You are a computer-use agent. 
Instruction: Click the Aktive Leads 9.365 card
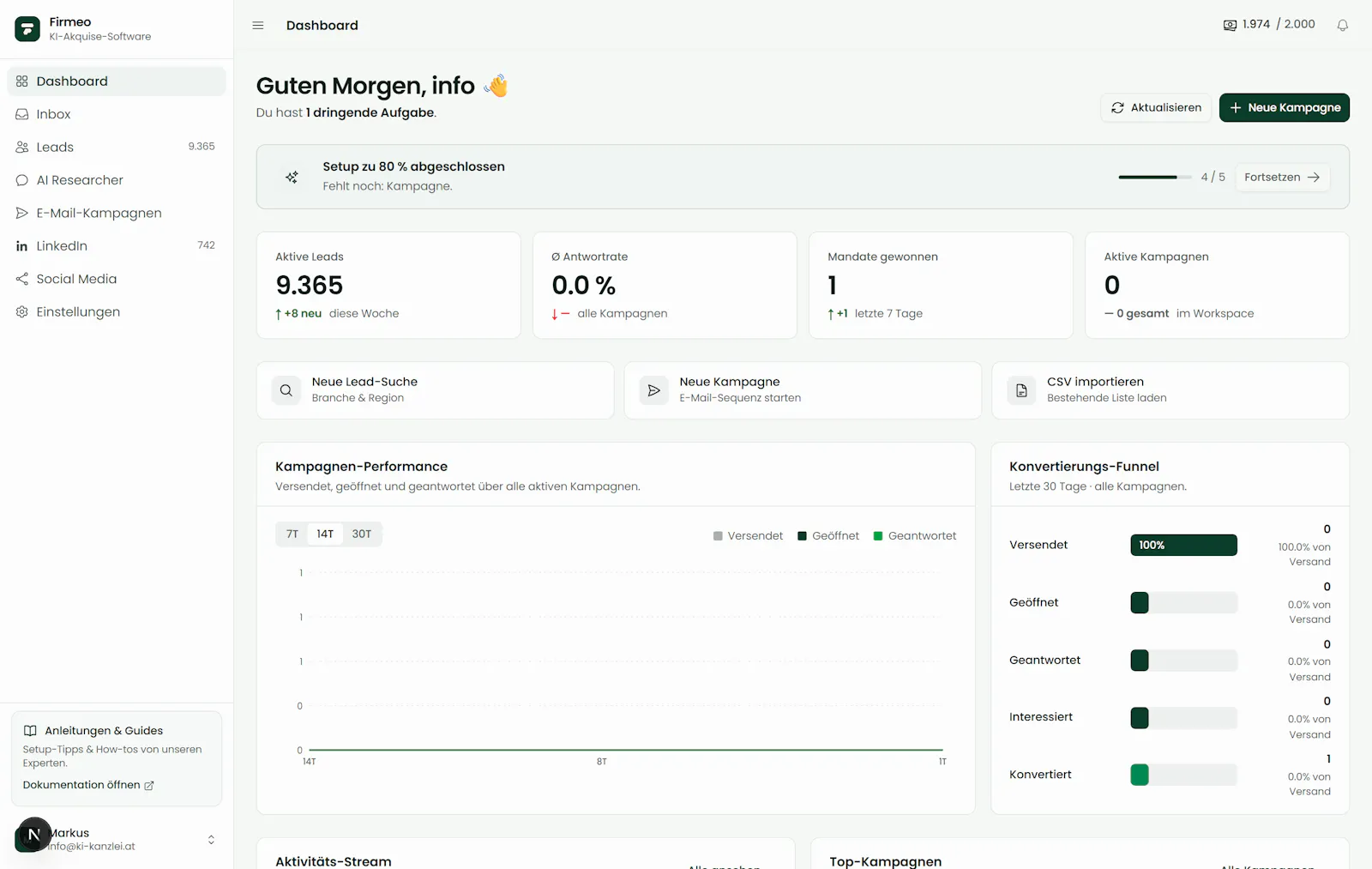click(x=388, y=285)
